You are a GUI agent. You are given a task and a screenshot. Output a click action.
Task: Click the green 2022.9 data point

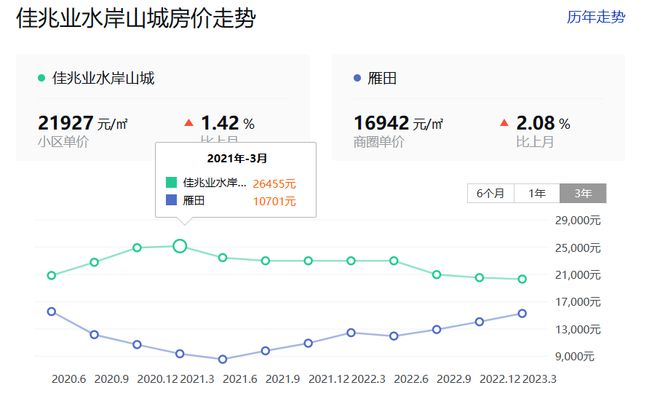click(x=436, y=274)
